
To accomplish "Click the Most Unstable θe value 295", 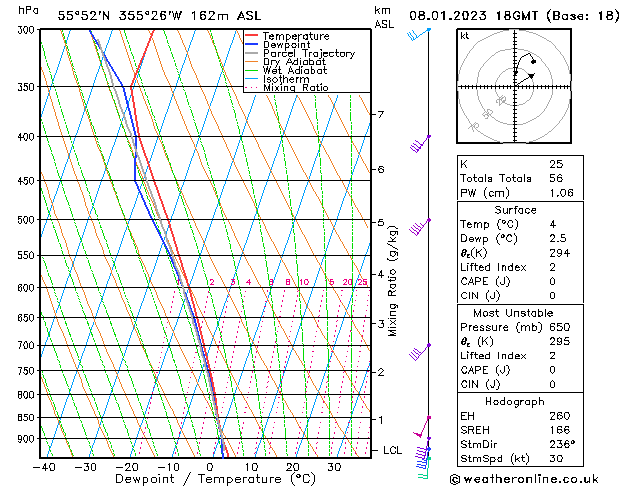I will (x=560, y=342).
